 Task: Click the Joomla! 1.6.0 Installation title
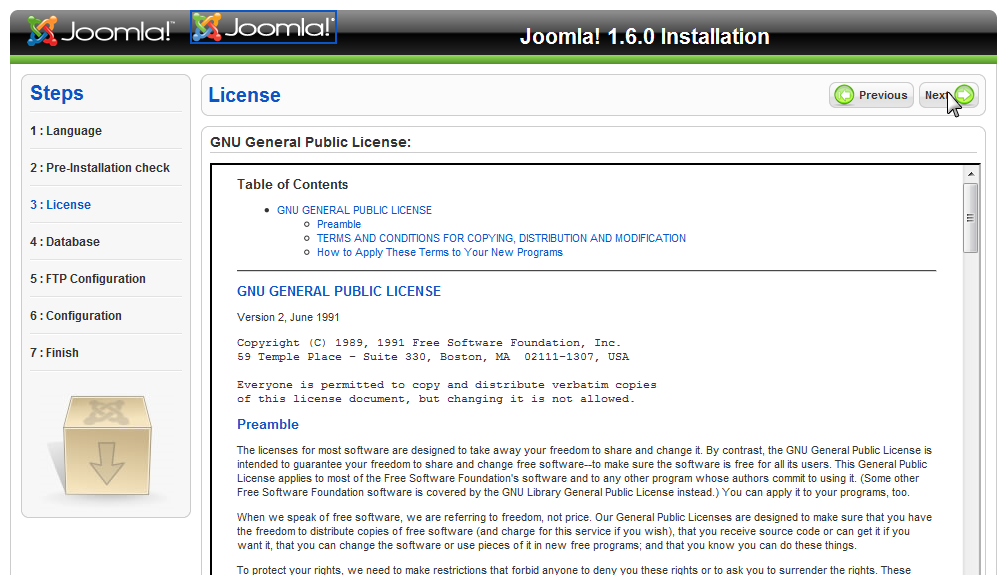pyautogui.click(x=644, y=37)
